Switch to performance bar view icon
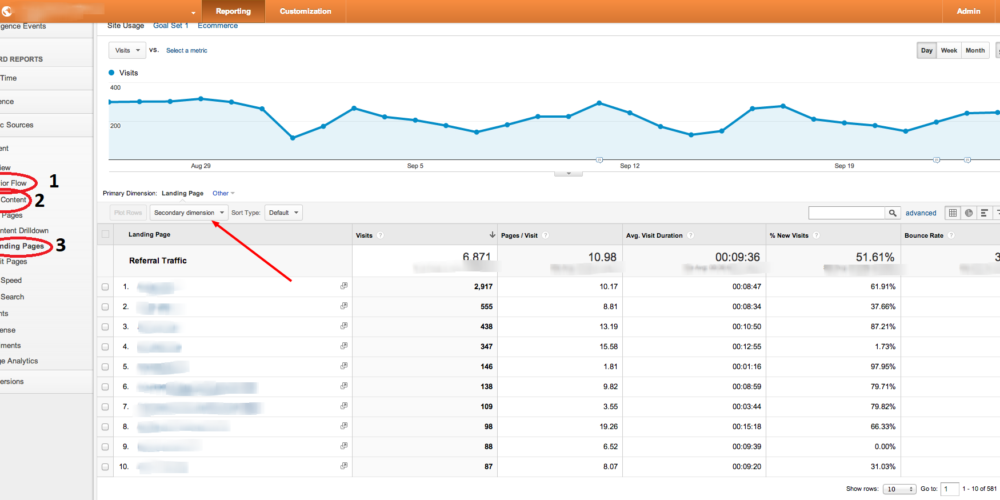1000x500 pixels. [x=985, y=213]
